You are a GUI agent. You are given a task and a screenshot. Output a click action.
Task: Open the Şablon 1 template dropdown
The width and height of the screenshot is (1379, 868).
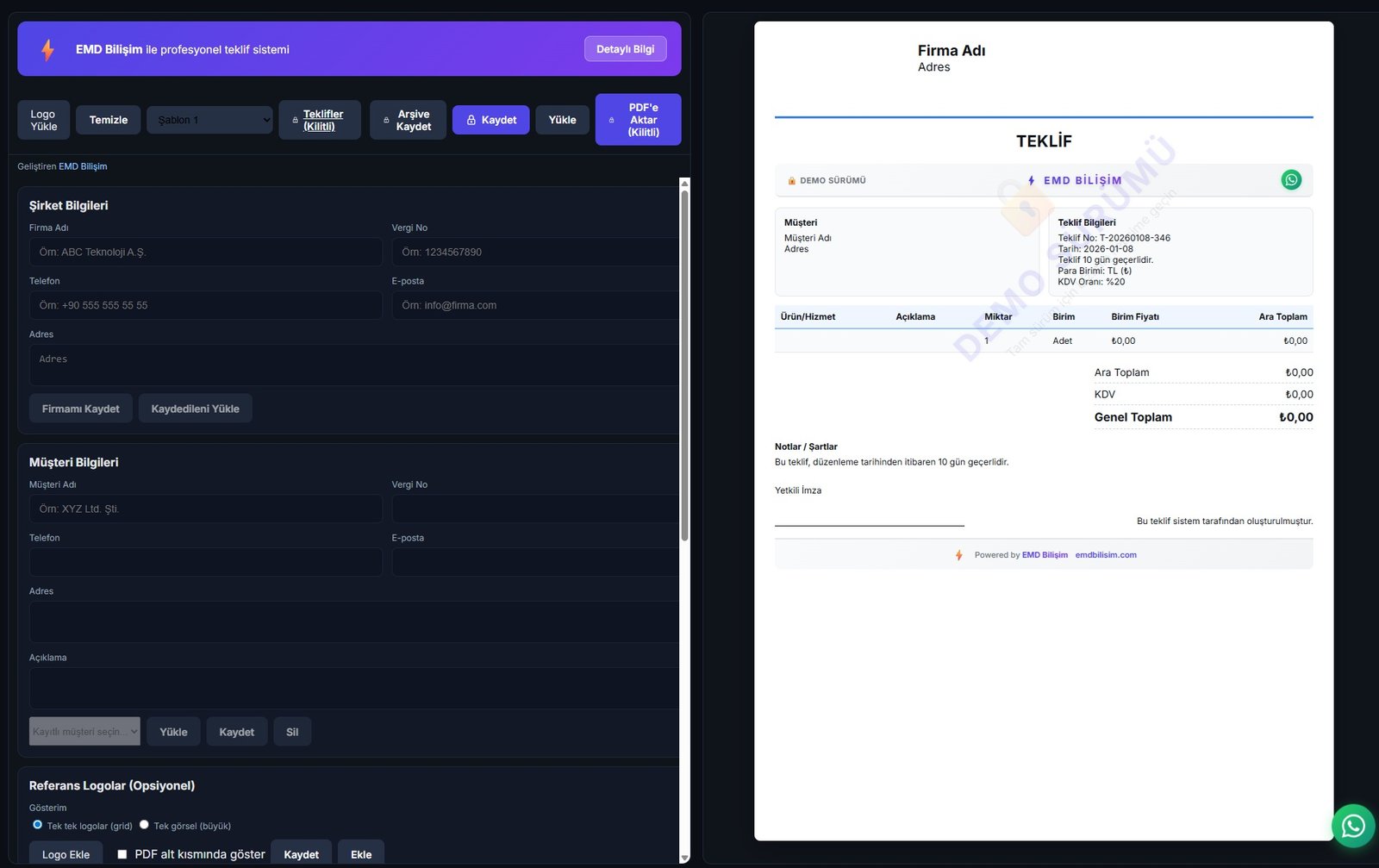pyautogui.click(x=209, y=120)
